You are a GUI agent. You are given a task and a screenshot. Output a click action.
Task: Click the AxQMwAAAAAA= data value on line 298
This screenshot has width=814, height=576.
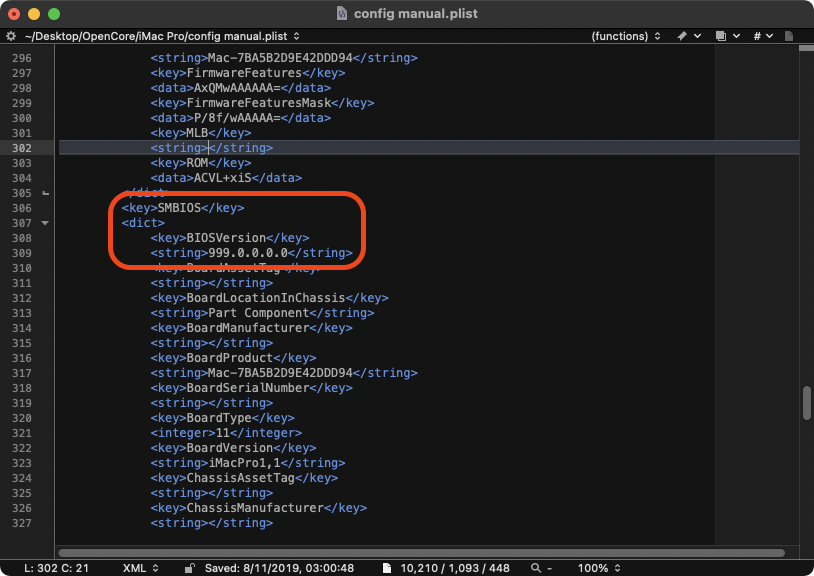coord(237,88)
